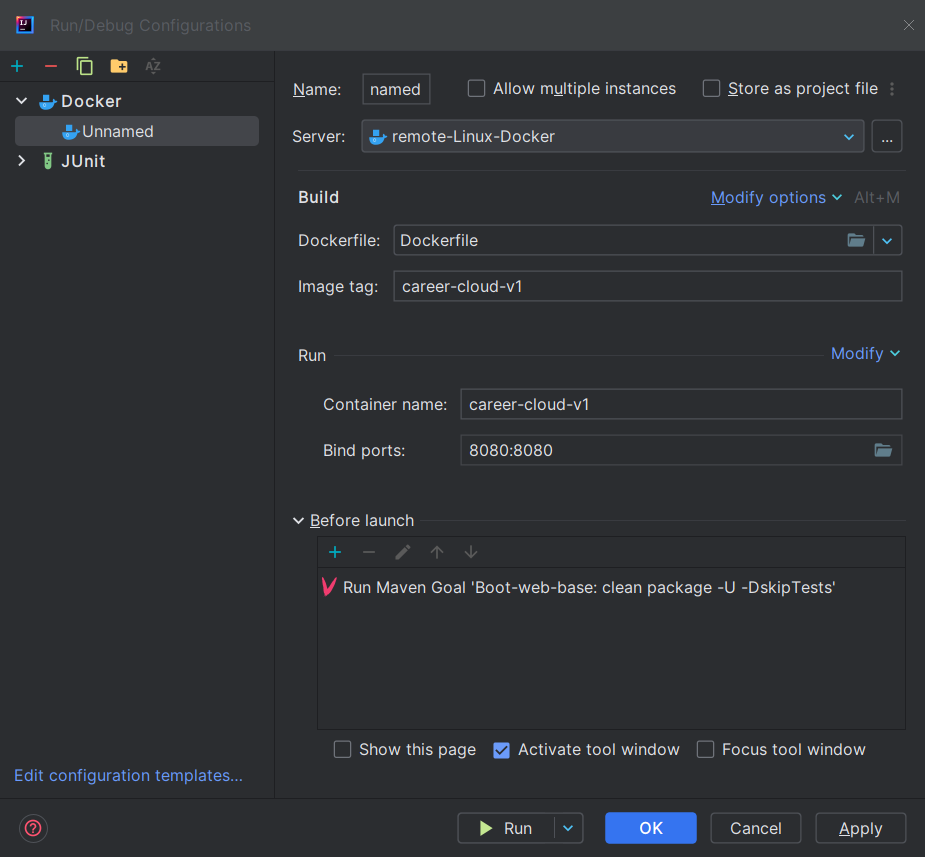Image resolution: width=925 pixels, height=857 pixels.
Task: Uncheck Activate tool window
Action: (502, 750)
